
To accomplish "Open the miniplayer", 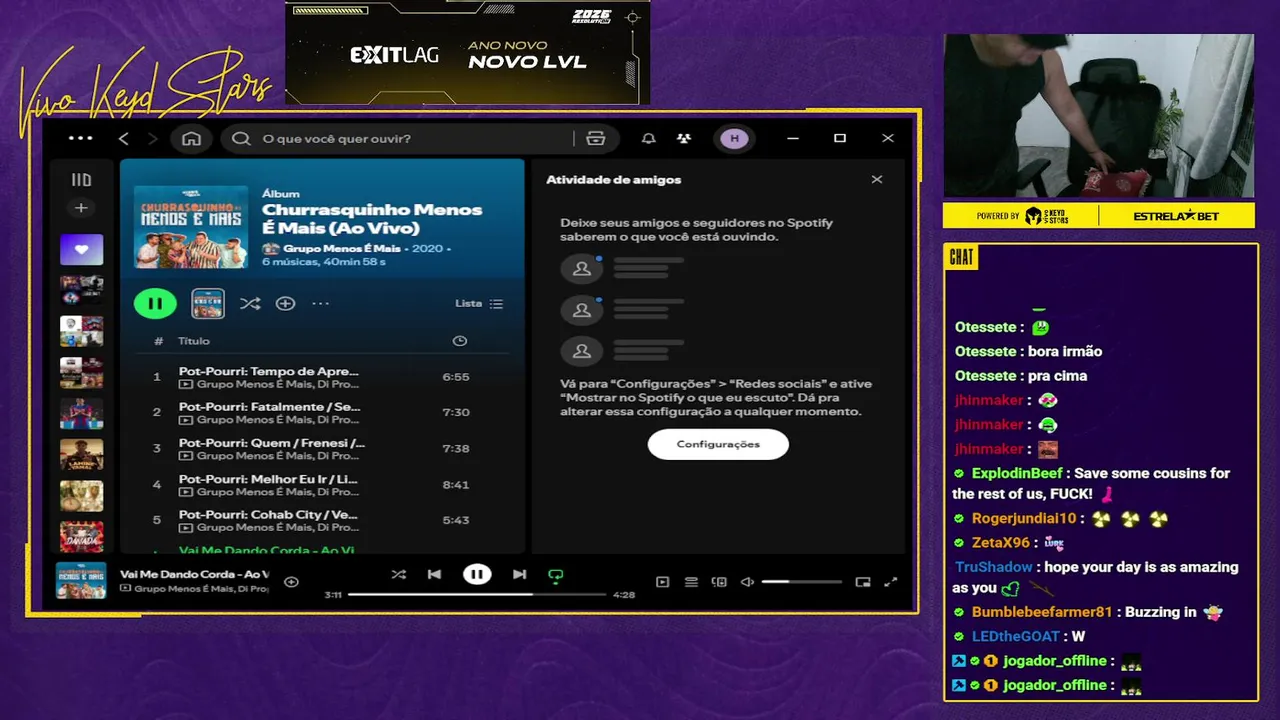I will click(x=863, y=582).
